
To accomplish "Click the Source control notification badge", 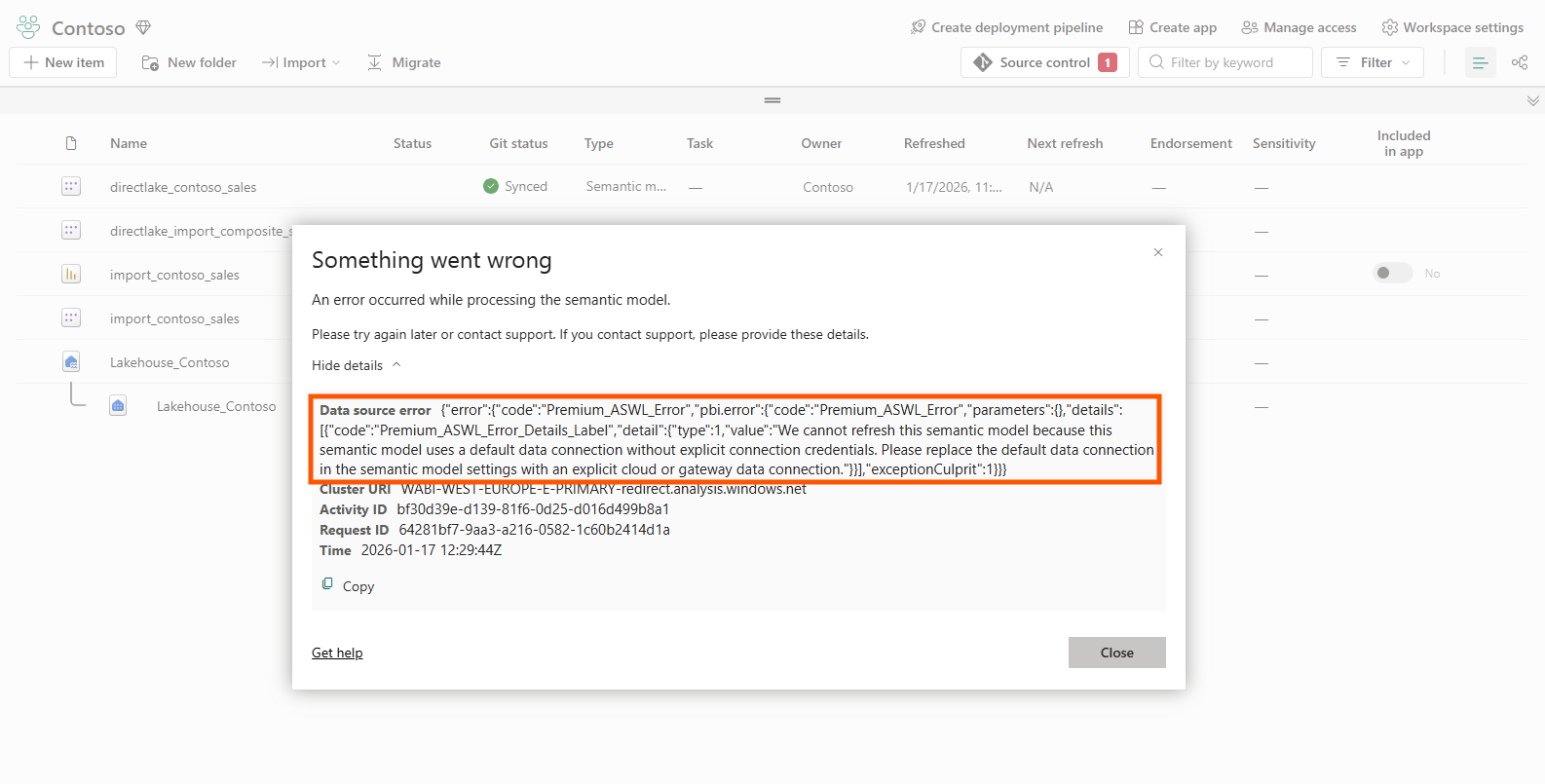I will [x=1108, y=62].
